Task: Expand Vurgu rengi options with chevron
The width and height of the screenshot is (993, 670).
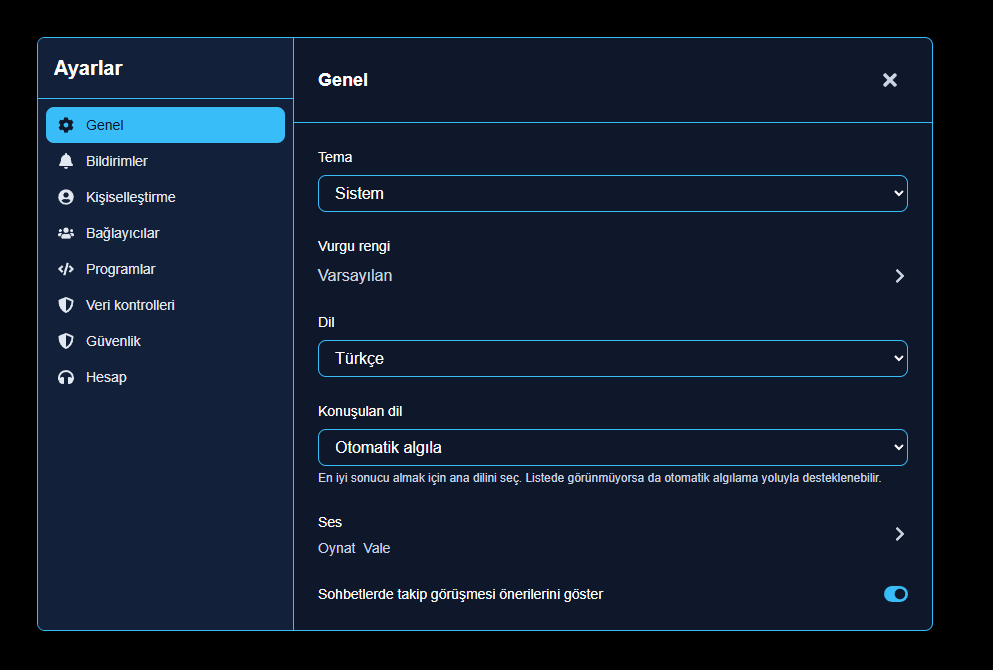Action: (899, 276)
